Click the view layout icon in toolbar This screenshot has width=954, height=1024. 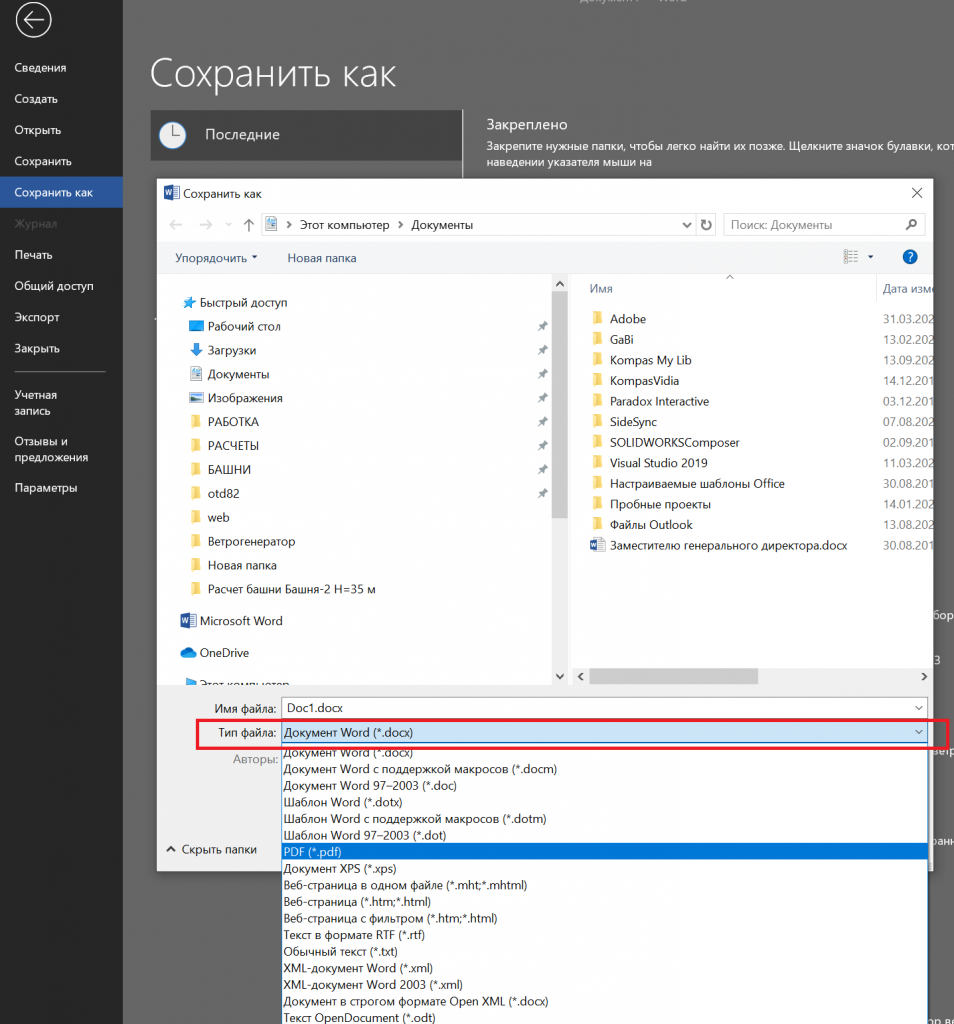click(850, 257)
